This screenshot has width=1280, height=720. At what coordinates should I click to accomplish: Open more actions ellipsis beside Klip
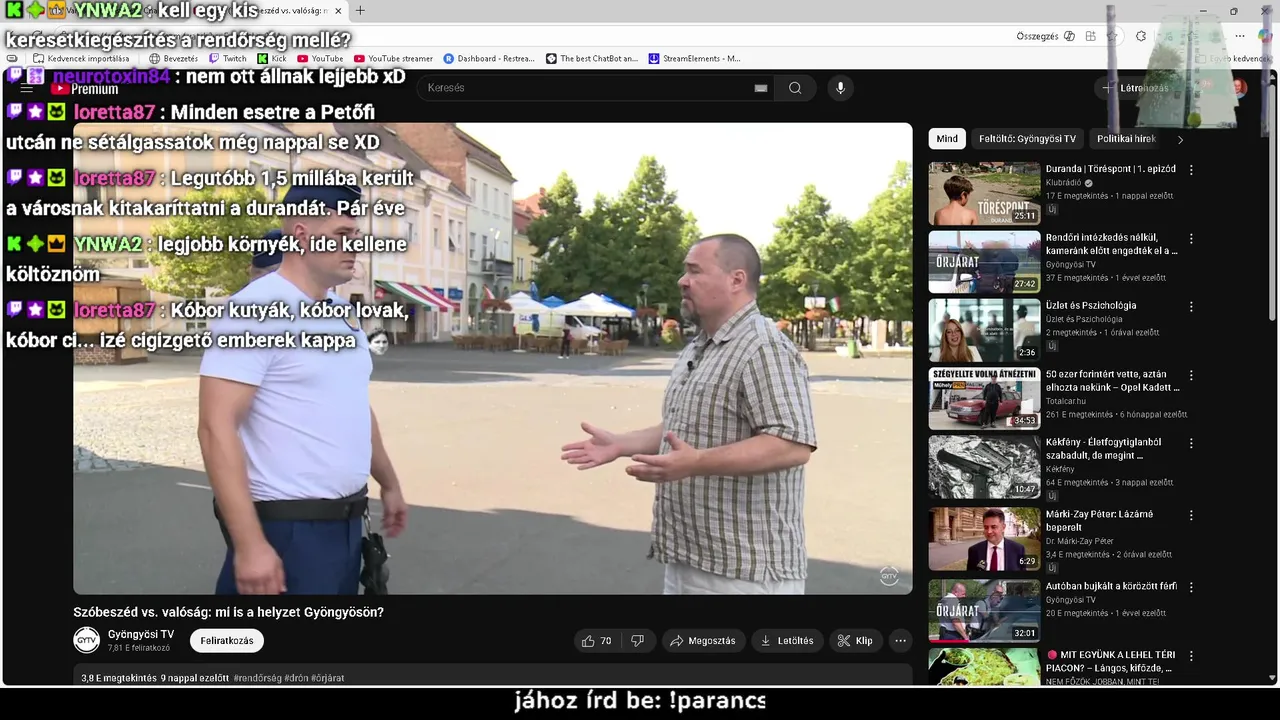pos(900,641)
